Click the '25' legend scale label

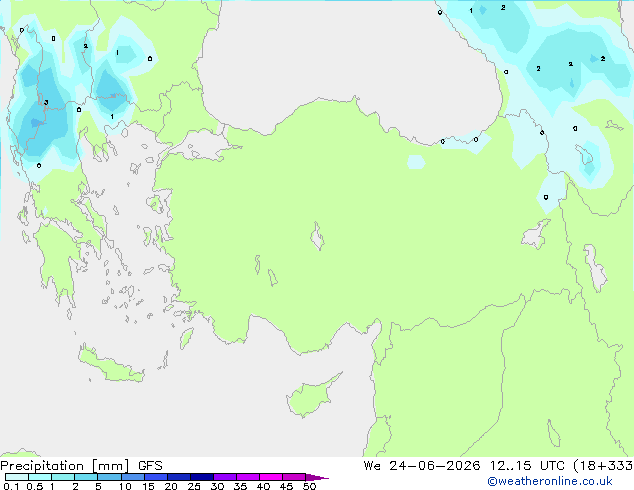click(x=194, y=486)
